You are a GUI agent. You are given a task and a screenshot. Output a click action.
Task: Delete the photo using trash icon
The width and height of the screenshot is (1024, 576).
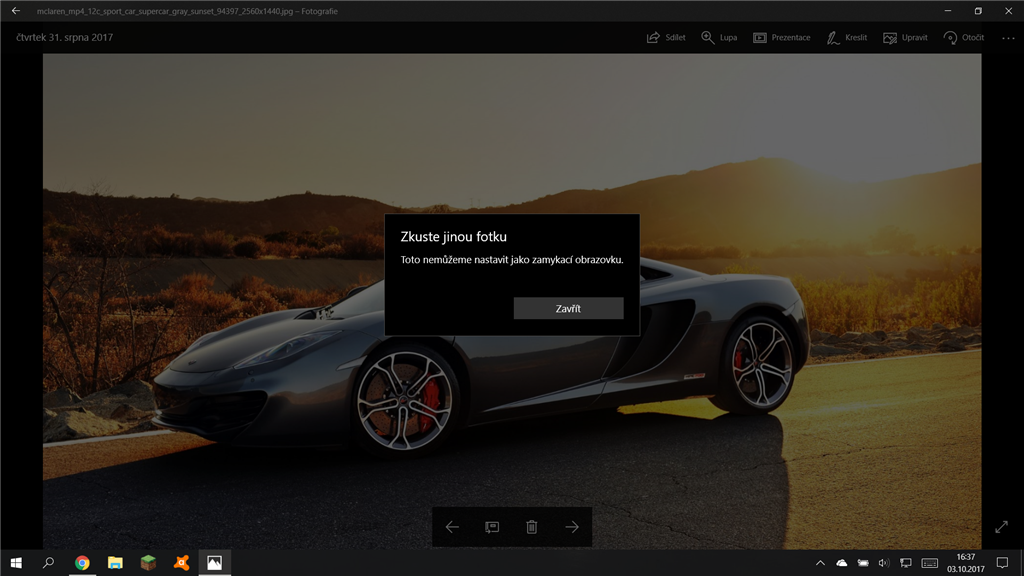coord(532,527)
